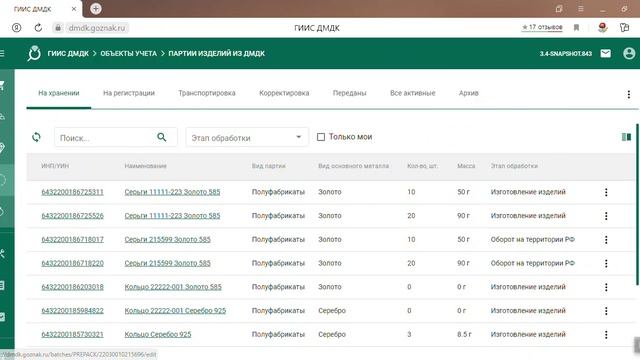Screen dimensions: 640x360
Task: Open row menu for 6432200186718017
Action: pos(606,240)
